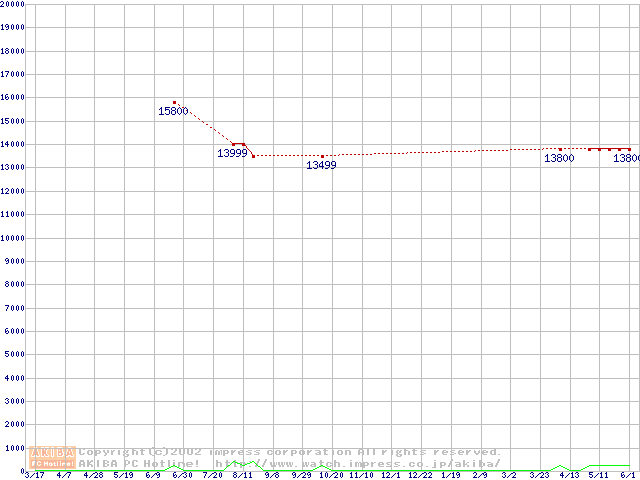
Task: Click the 13999 price data label
Action: point(232,153)
